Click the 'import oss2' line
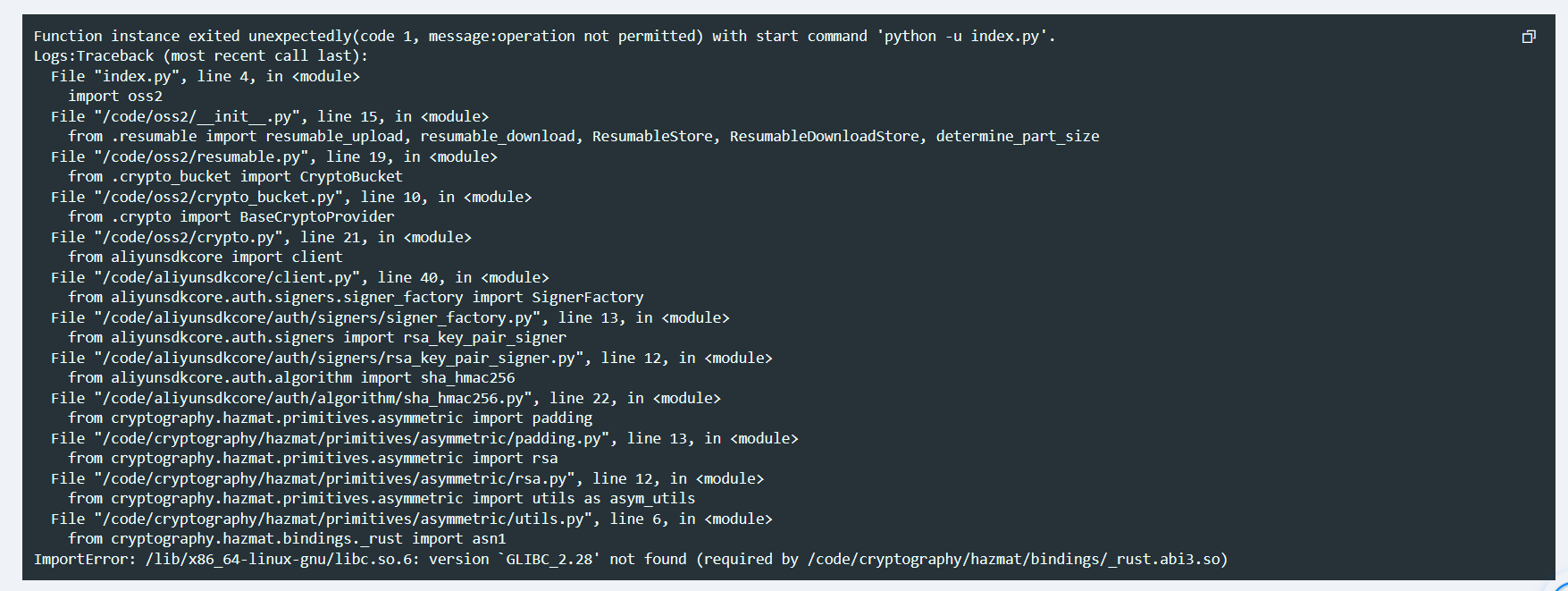 115,96
